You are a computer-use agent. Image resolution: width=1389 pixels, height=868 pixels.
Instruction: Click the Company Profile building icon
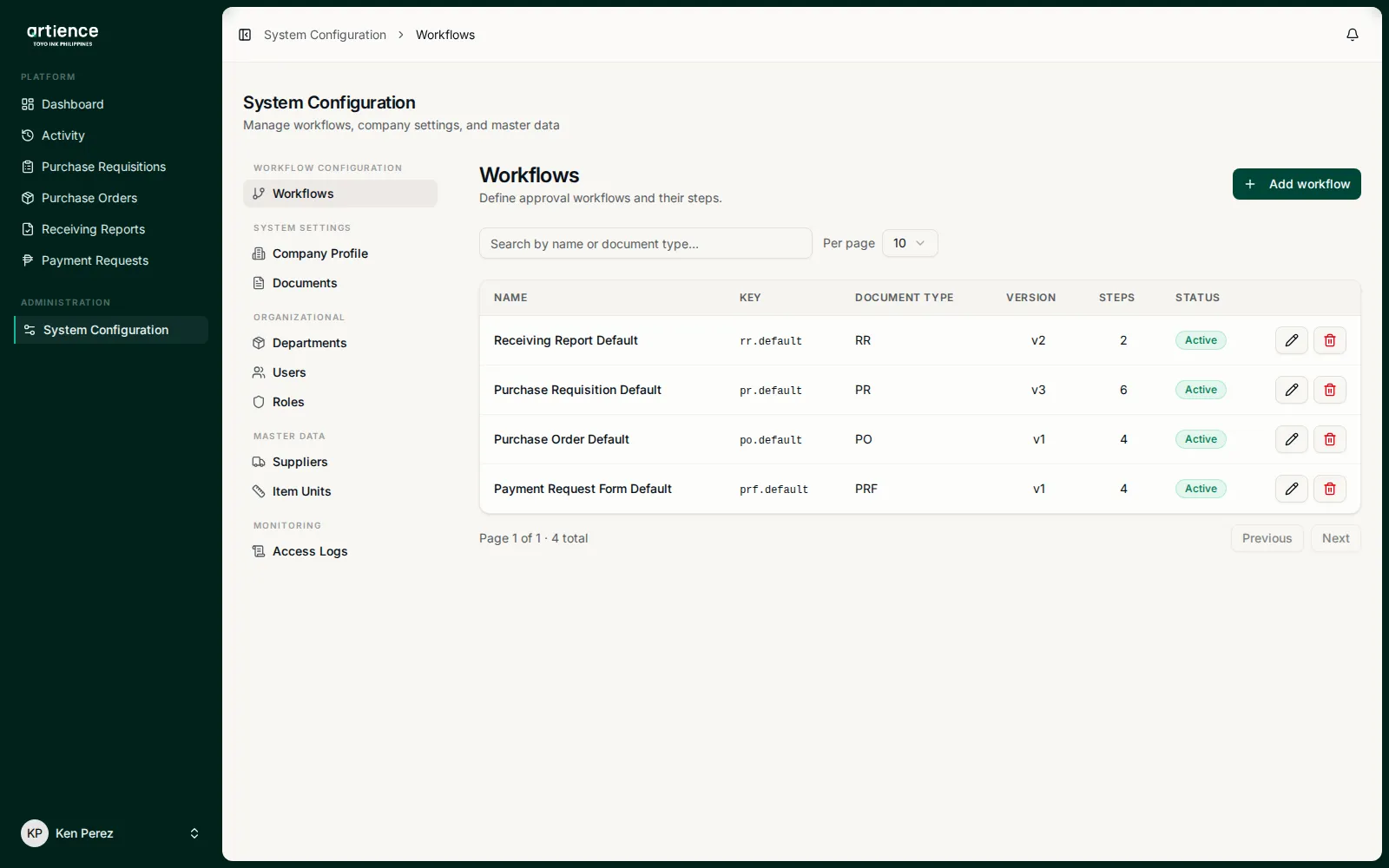259,253
